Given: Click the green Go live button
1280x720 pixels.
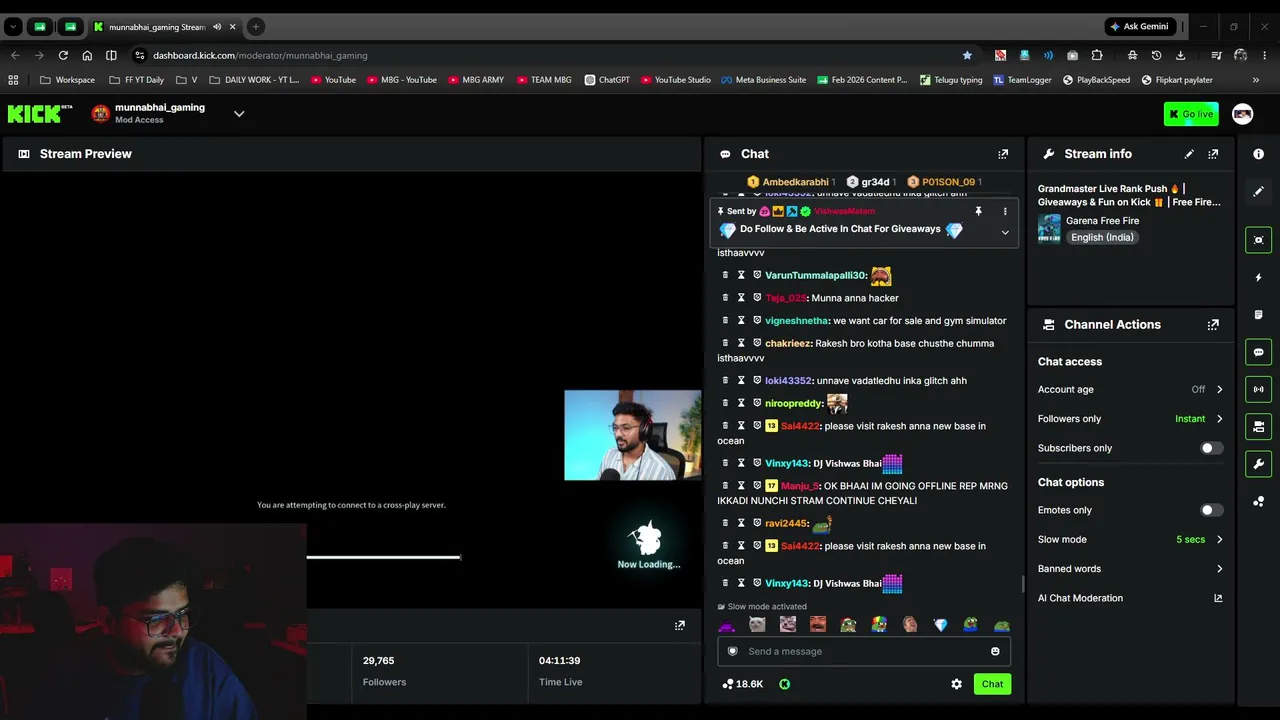Looking at the screenshot, I should point(1191,114).
